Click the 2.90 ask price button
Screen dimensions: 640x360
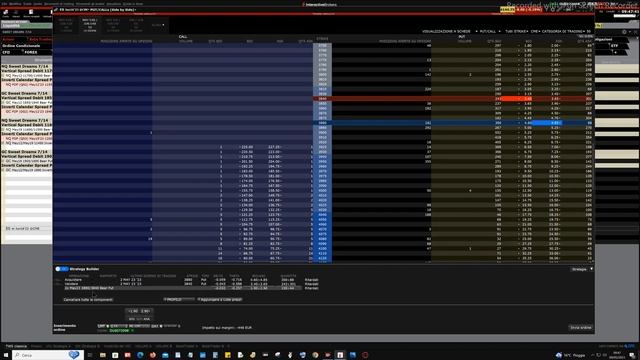pyautogui.click(x=146, y=311)
